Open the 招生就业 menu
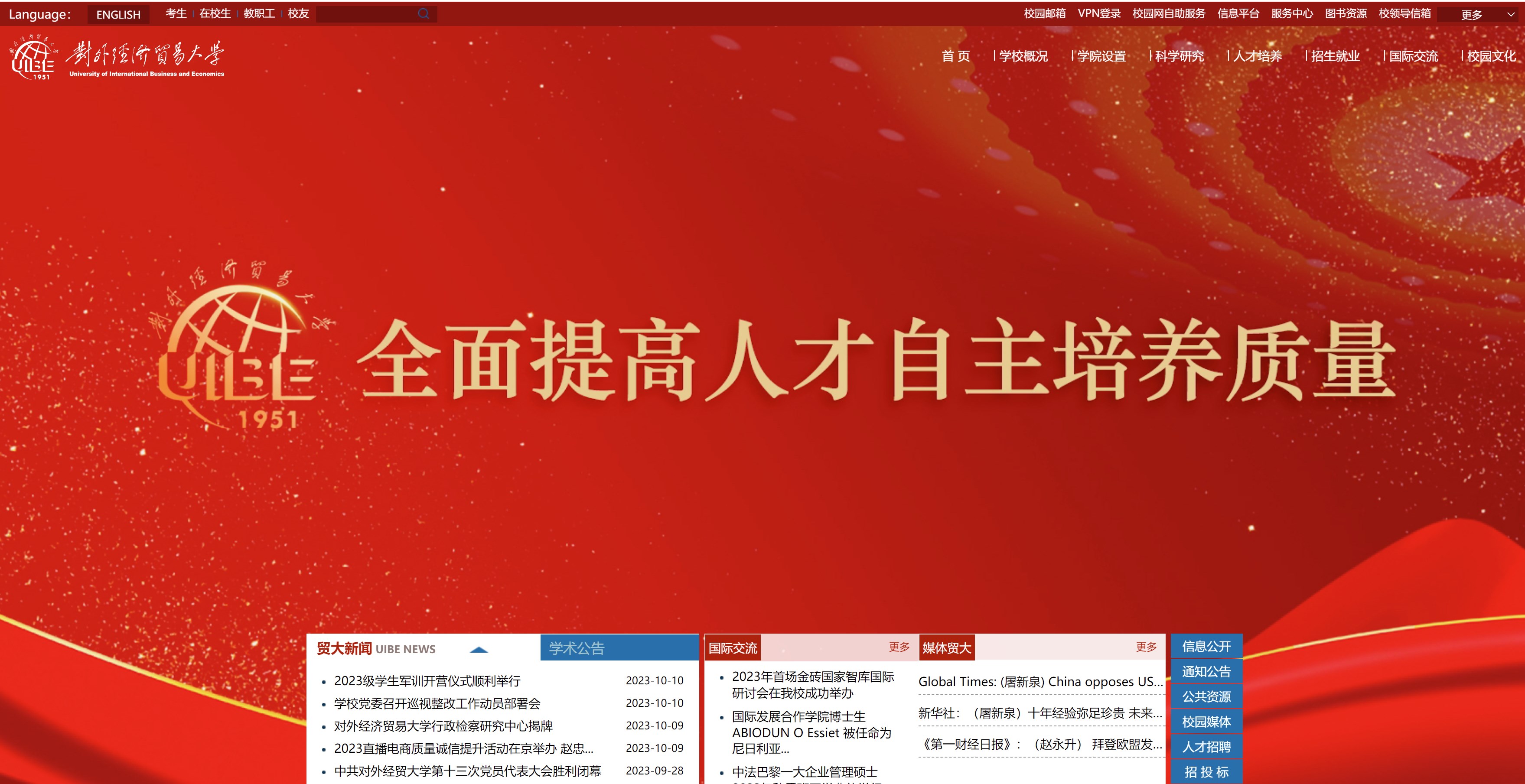The image size is (1525, 784). [1335, 56]
